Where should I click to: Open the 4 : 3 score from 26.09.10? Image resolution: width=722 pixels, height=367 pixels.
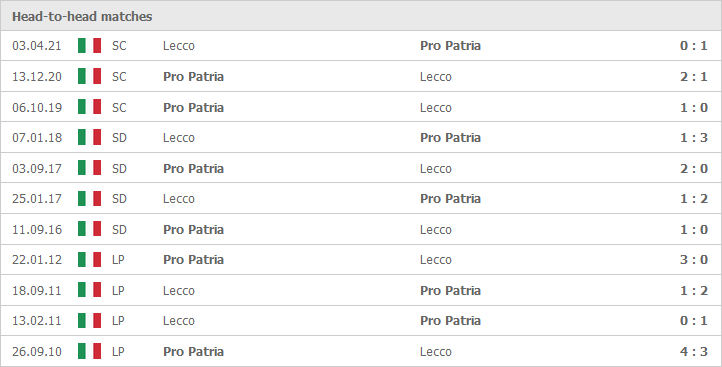693,352
